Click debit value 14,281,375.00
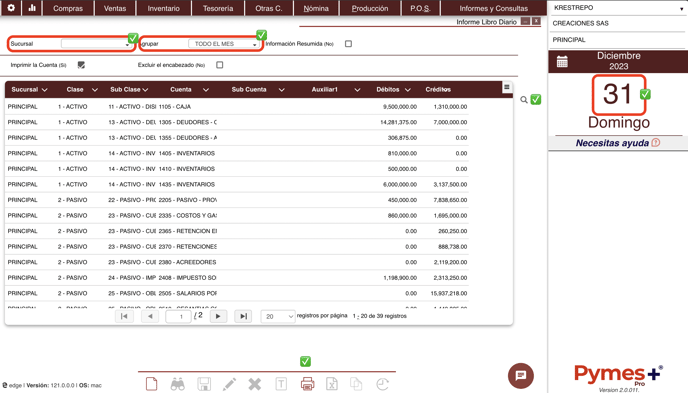Screen dimensions: 688x393 [x=398, y=122]
